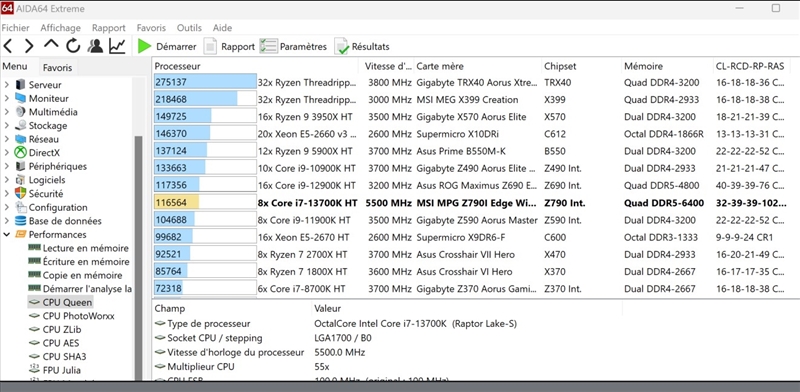Open the Outils menu
This screenshot has height=392, width=800.
(189, 28)
